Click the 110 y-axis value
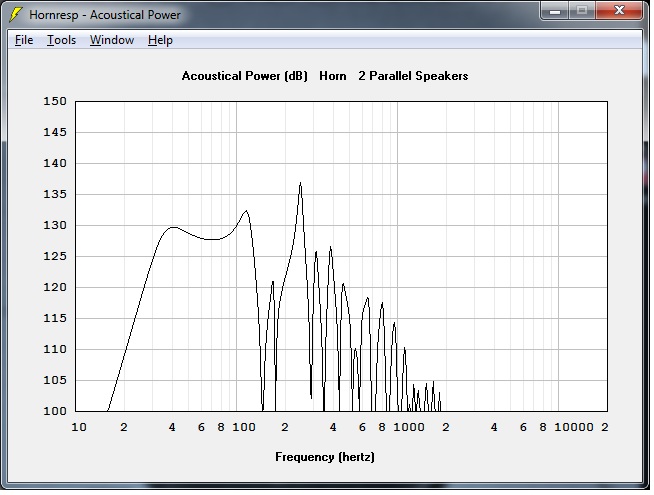This screenshot has width=654, height=495. tap(55, 349)
